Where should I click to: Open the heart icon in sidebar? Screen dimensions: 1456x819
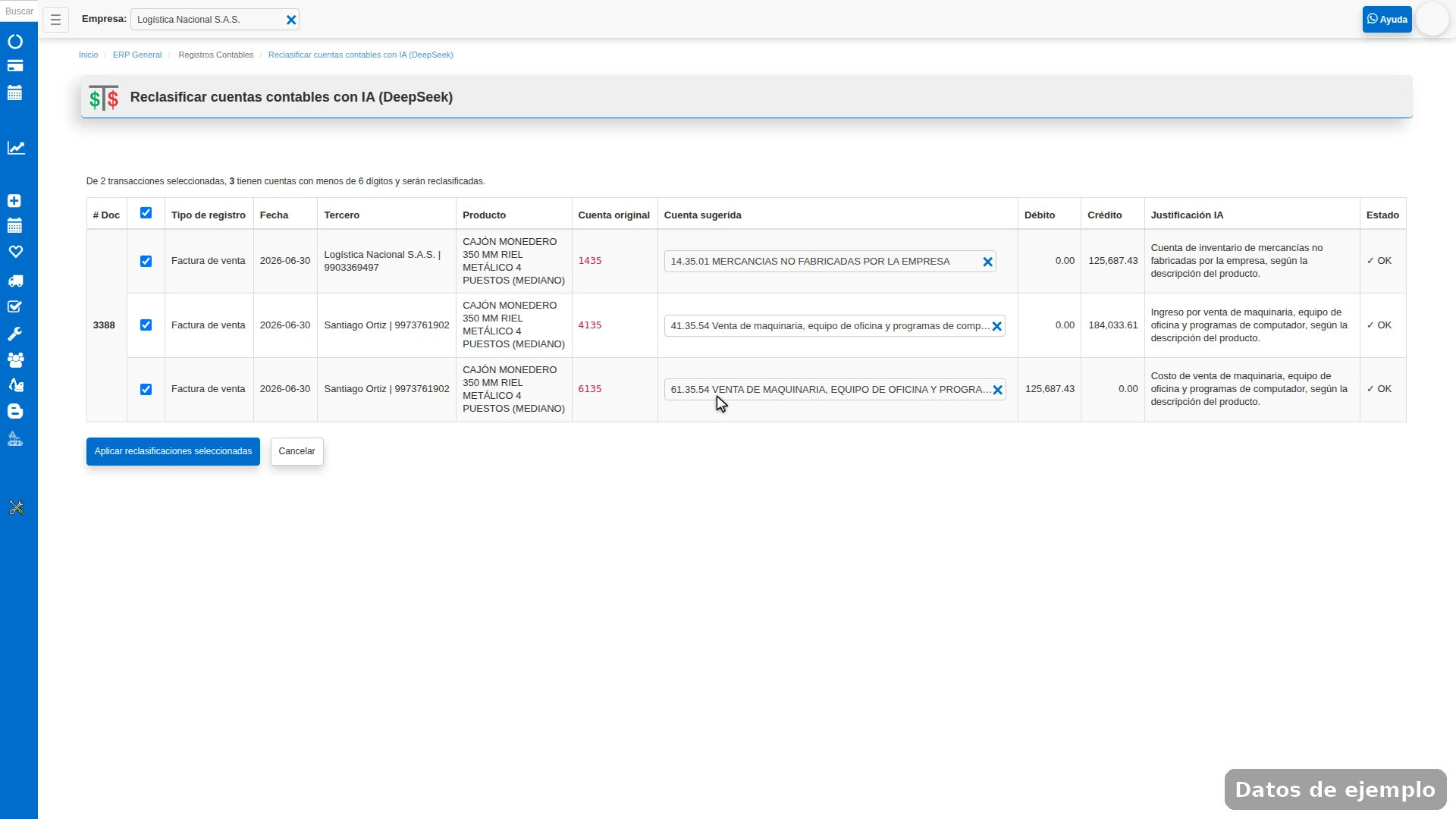(x=15, y=252)
